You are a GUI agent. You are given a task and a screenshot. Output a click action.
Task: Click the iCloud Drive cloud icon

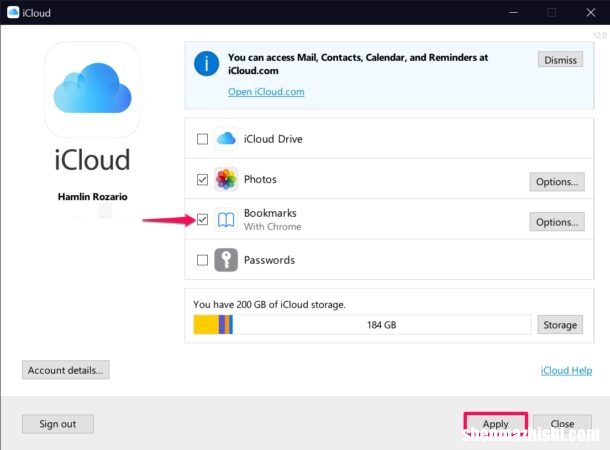[x=225, y=139]
